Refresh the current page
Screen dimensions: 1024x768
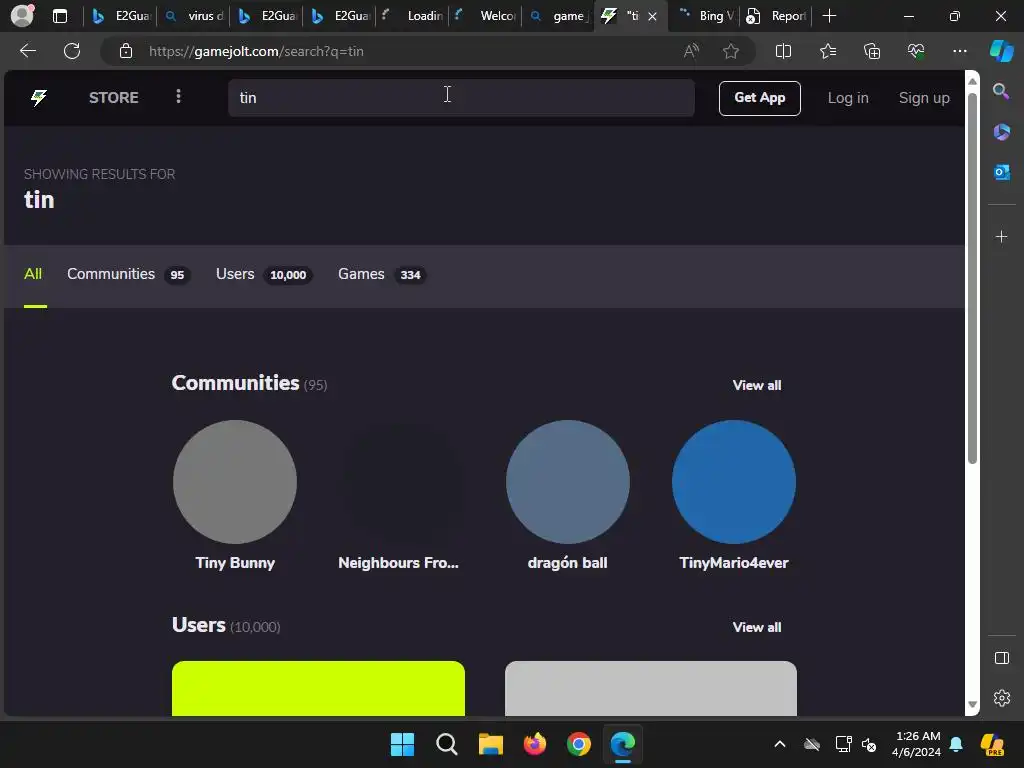pos(72,51)
